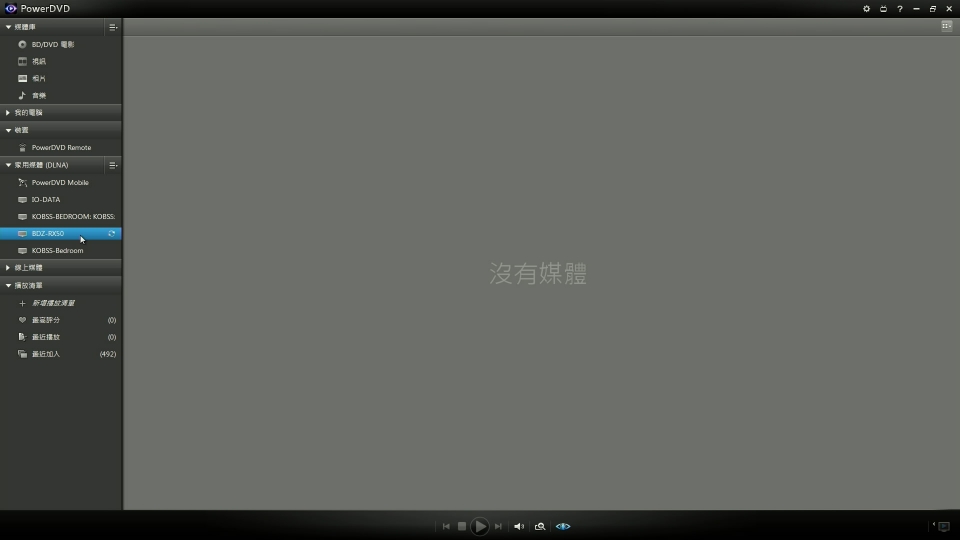Select the 視訊 video library item
The width and height of the screenshot is (960, 540).
pos(61,61)
